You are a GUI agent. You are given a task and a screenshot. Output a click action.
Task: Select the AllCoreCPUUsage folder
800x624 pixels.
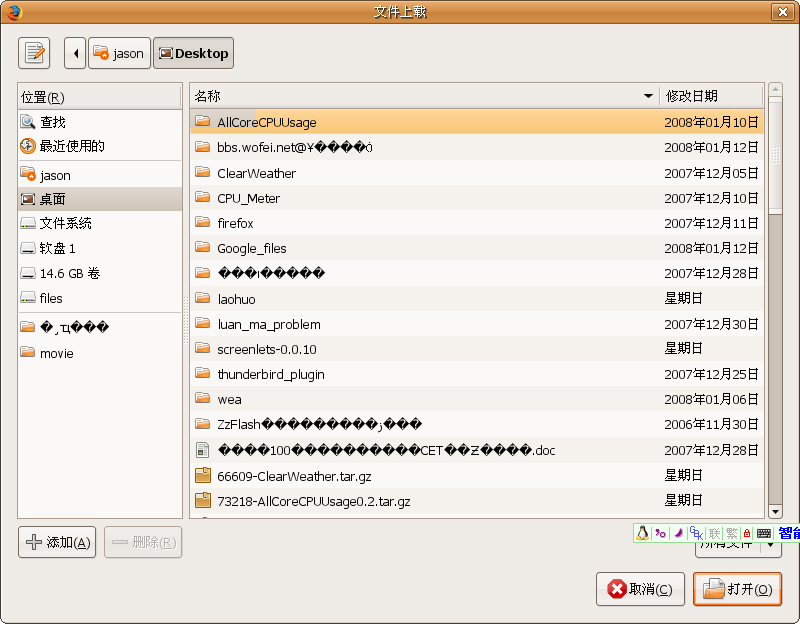(477, 122)
